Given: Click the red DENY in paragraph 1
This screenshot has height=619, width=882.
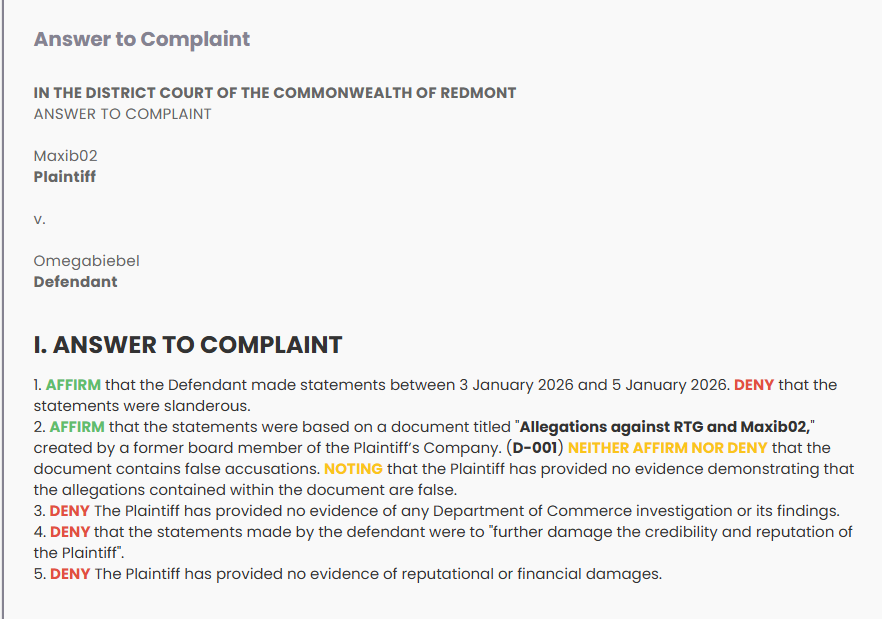Looking at the screenshot, I should pyautogui.click(x=754, y=385).
